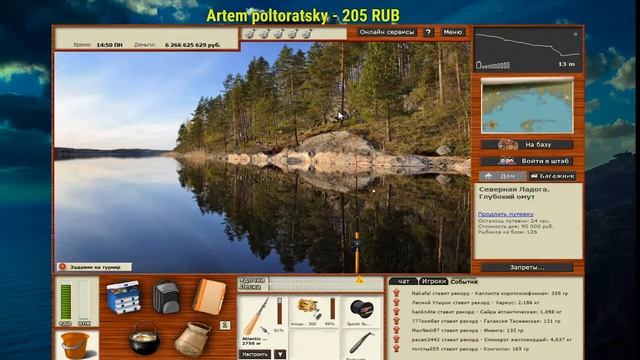Click the regional map thumbnail
This screenshot has width=640, height=360.
(x=527, y=106)
